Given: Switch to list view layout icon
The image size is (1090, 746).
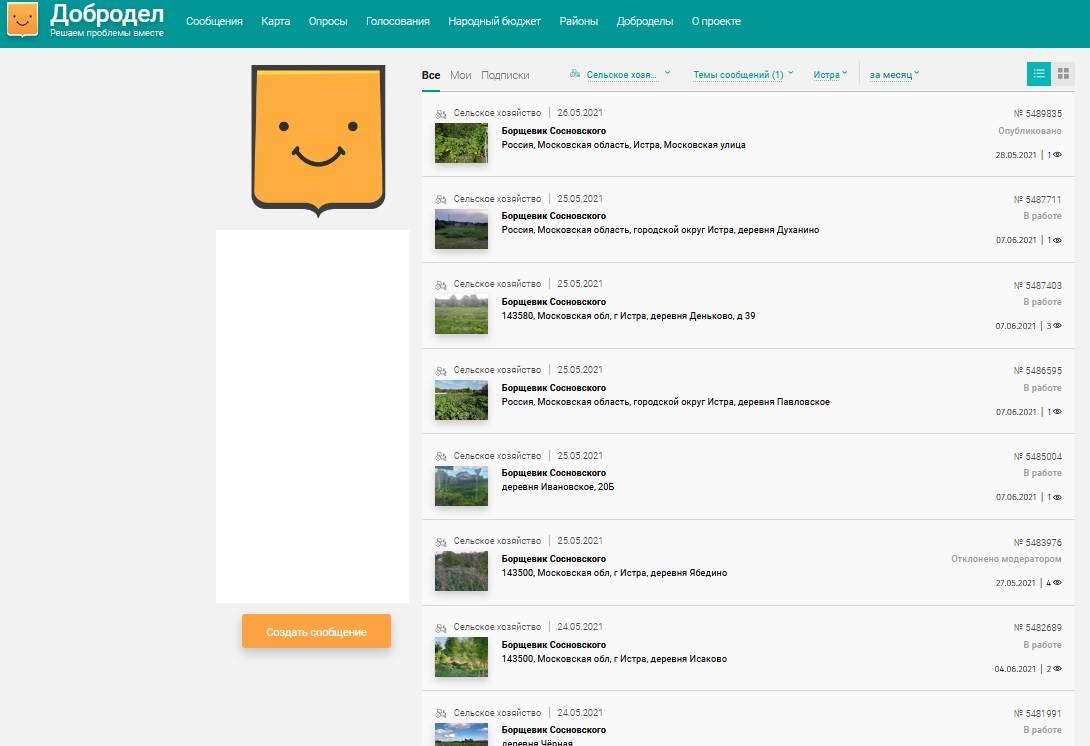Looking at the screenshot, I should pos(1039,74).
